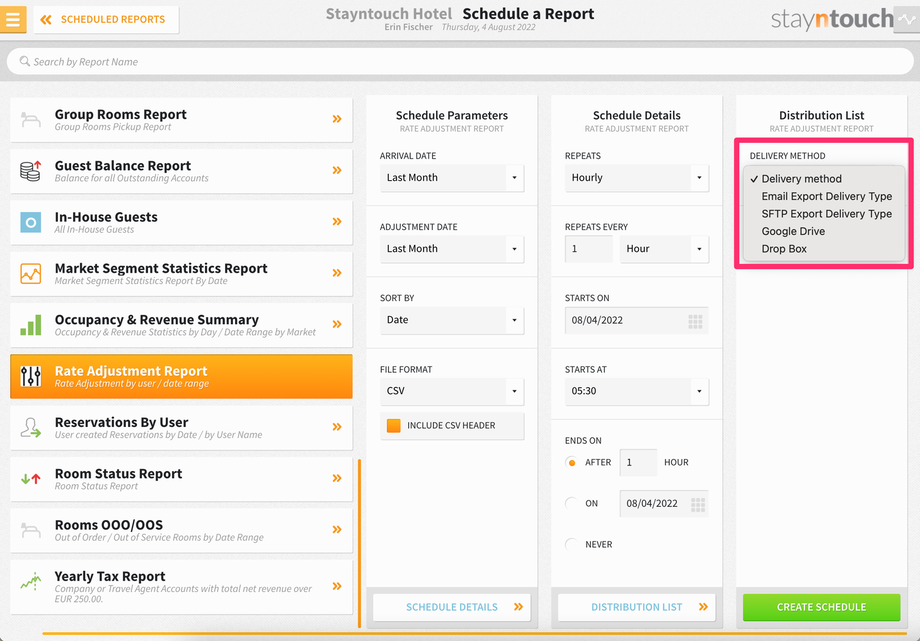Click the arrow on Yearly Tax Report
This screenshot has width=920, height=641.
click(337, 586)
